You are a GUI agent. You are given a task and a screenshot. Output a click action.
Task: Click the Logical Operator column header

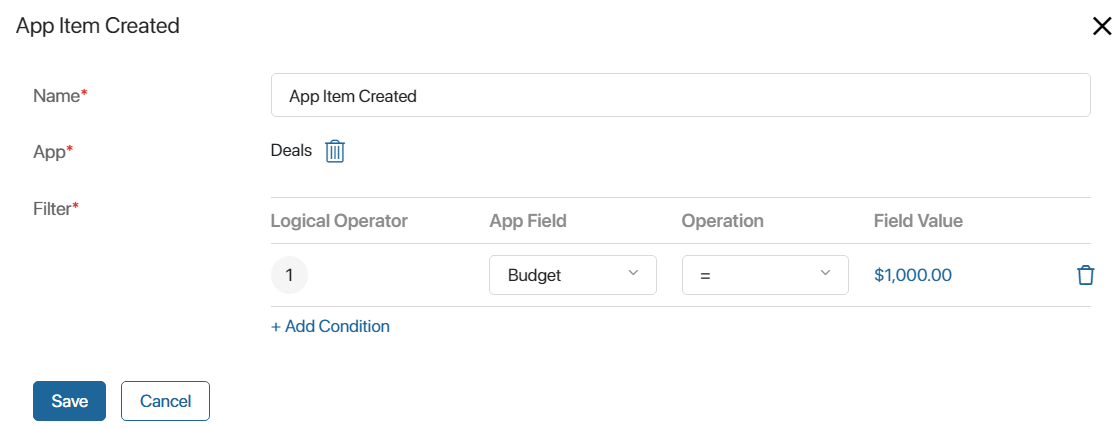click(x=339, y=221)
